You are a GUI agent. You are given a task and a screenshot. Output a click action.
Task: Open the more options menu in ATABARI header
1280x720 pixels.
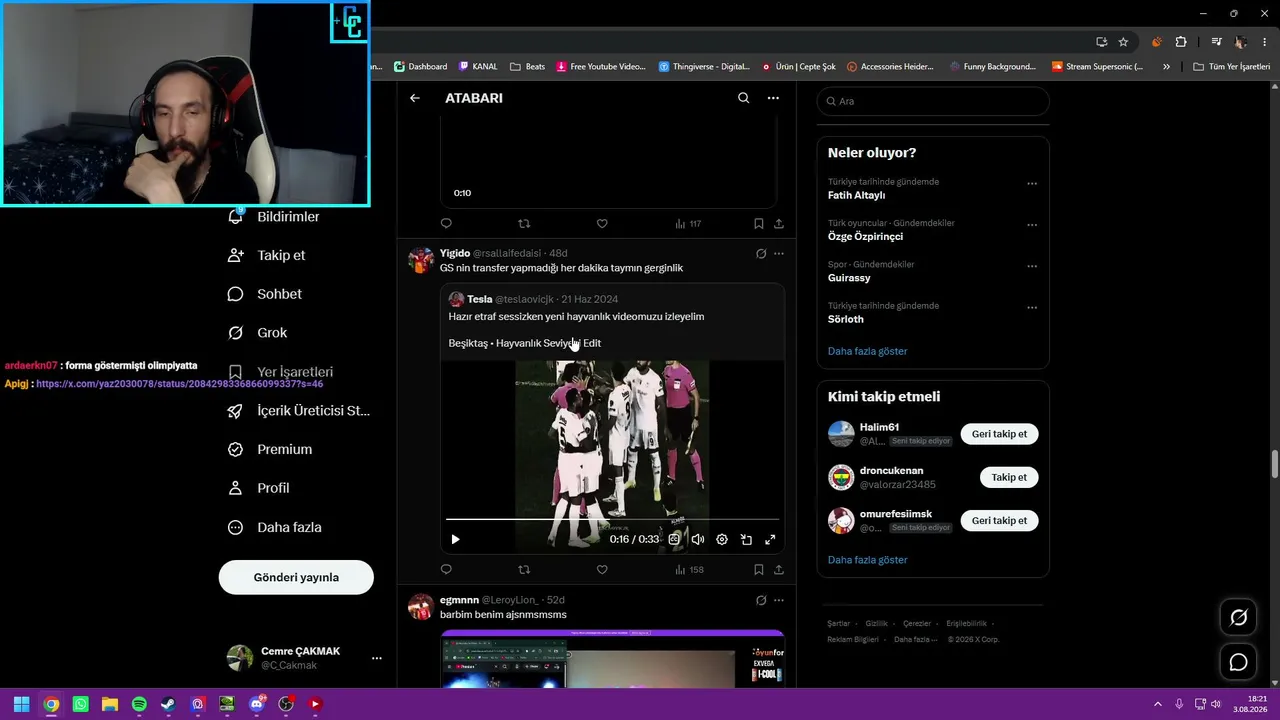[773, 98]
